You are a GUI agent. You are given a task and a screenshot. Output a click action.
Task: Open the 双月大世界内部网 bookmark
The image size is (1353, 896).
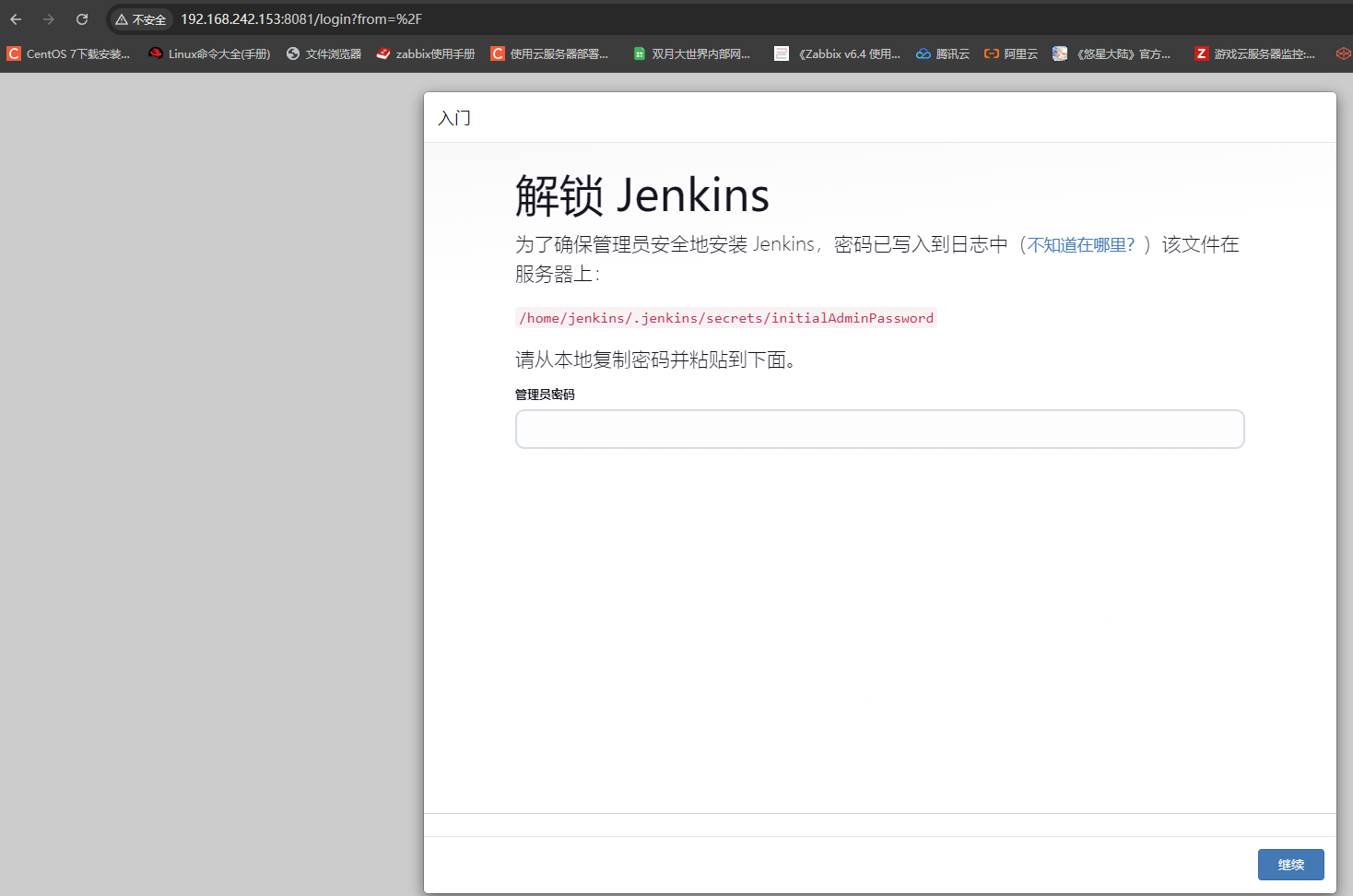(692, 54)
